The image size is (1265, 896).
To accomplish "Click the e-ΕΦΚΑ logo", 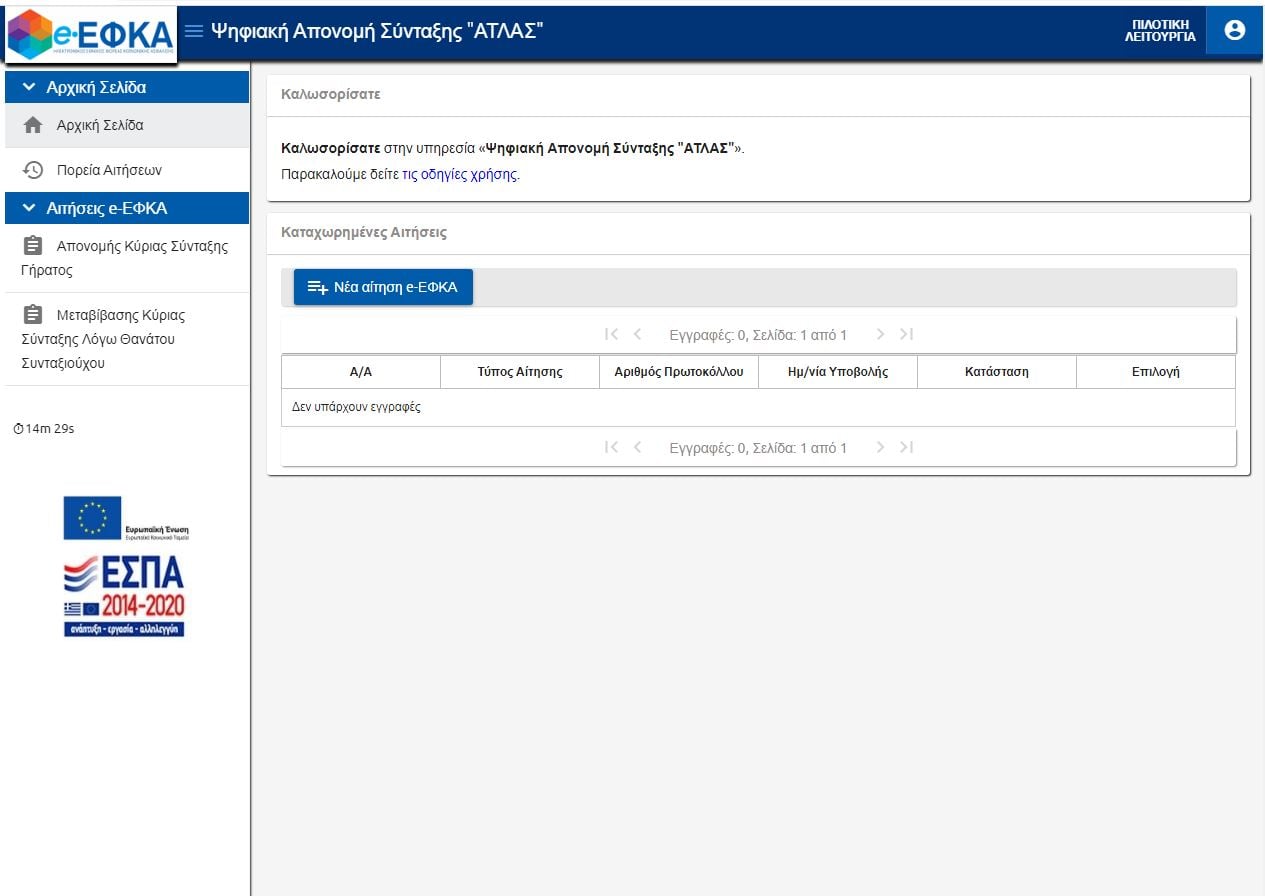I will [x=90, y=34].
